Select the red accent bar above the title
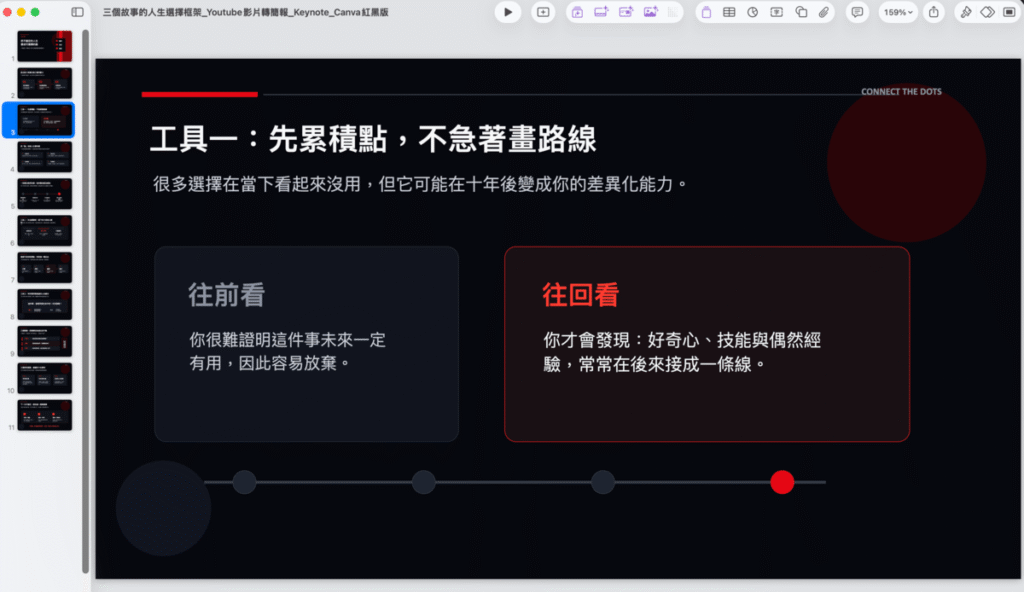1024x592 pixels. click(x=199, y=94)
